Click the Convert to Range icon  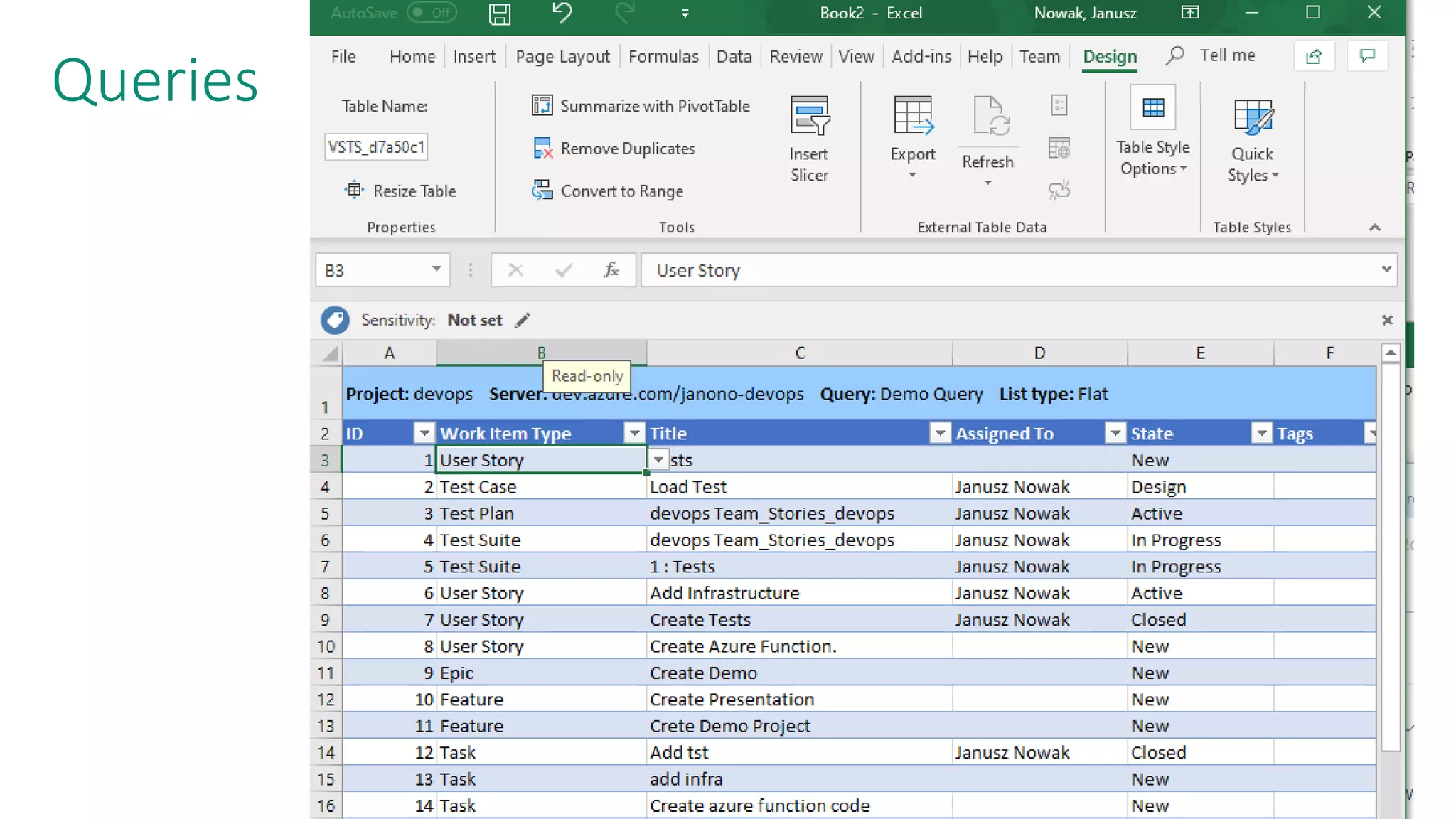click(542, 190)
